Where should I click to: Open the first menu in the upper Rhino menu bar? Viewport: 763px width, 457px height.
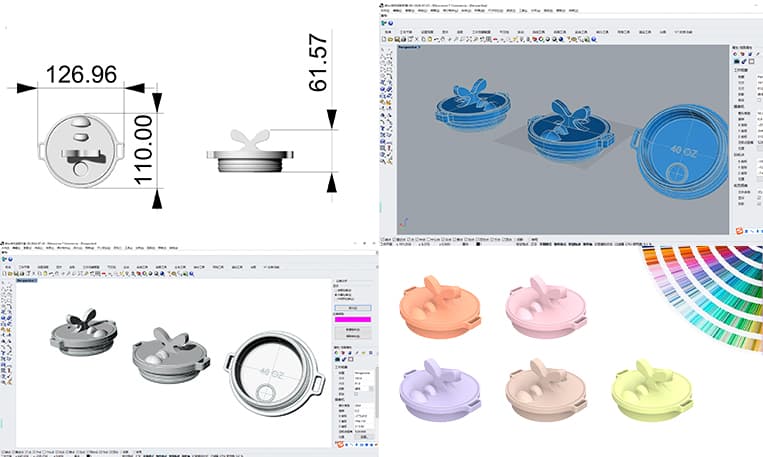point(385,10)
